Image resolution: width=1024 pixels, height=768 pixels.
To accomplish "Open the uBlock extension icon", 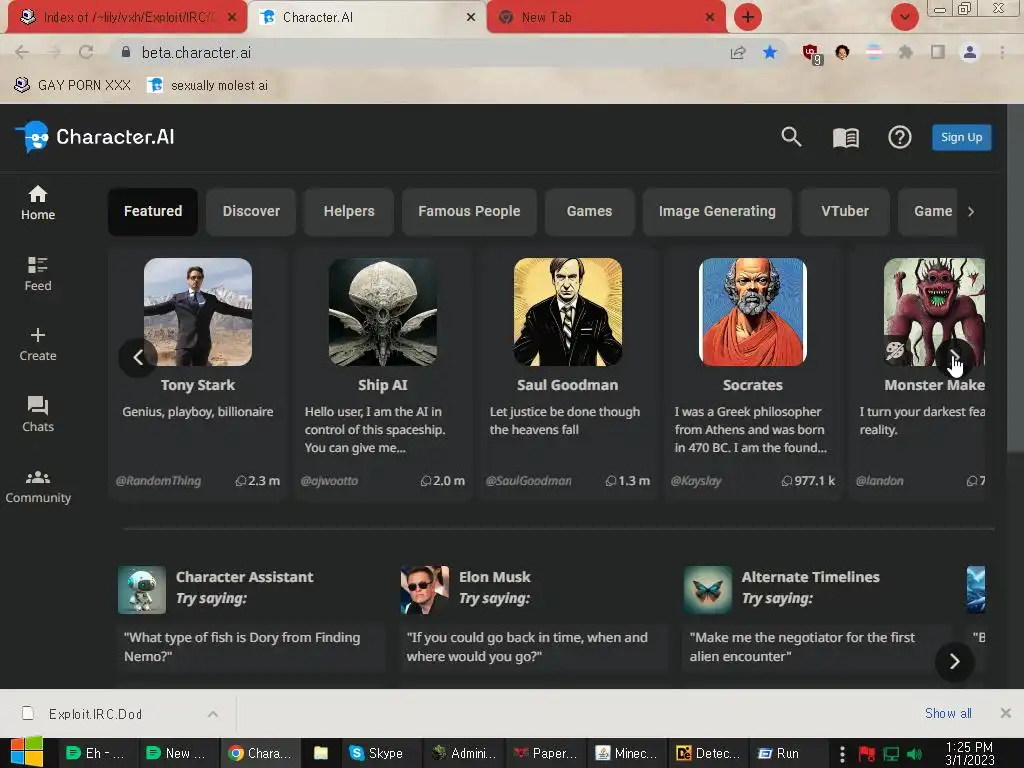I will click(x=811, y=54).
